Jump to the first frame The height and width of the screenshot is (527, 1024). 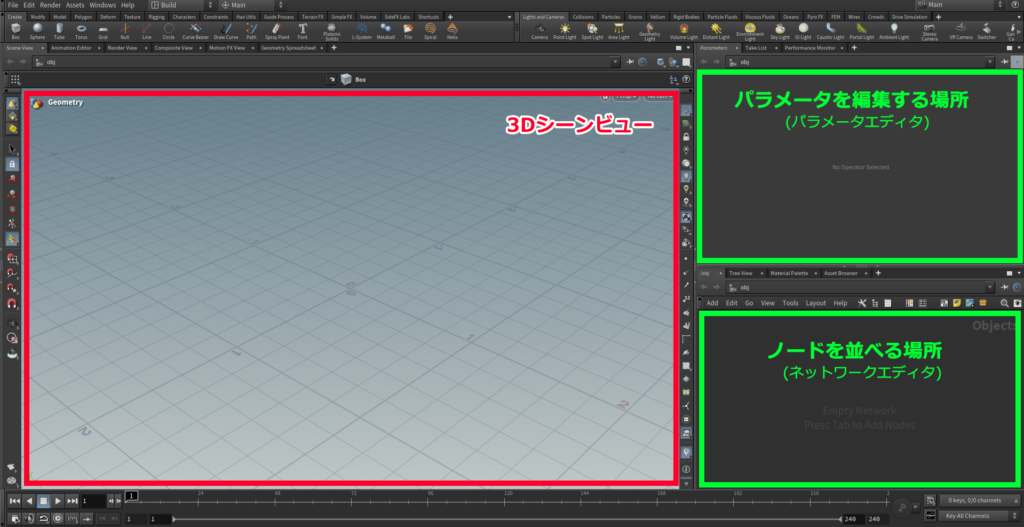pos(14,500)
